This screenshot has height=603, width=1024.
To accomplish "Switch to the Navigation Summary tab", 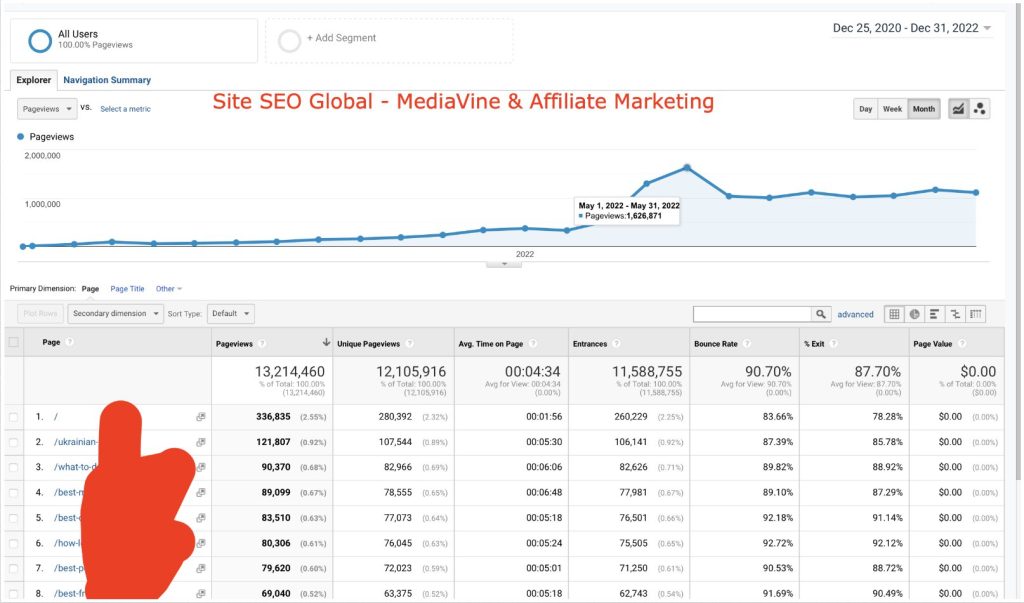I will click(107, 80).
